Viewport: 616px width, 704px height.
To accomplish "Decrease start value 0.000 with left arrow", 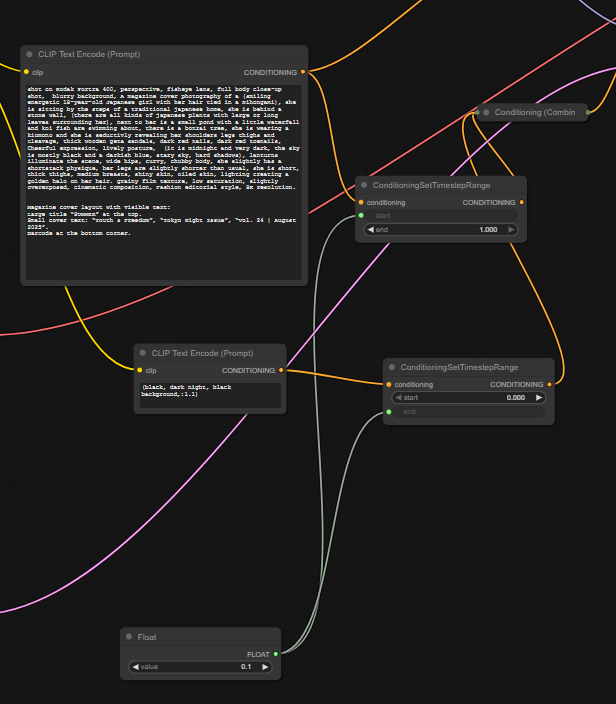I will (x=398, y=397).
